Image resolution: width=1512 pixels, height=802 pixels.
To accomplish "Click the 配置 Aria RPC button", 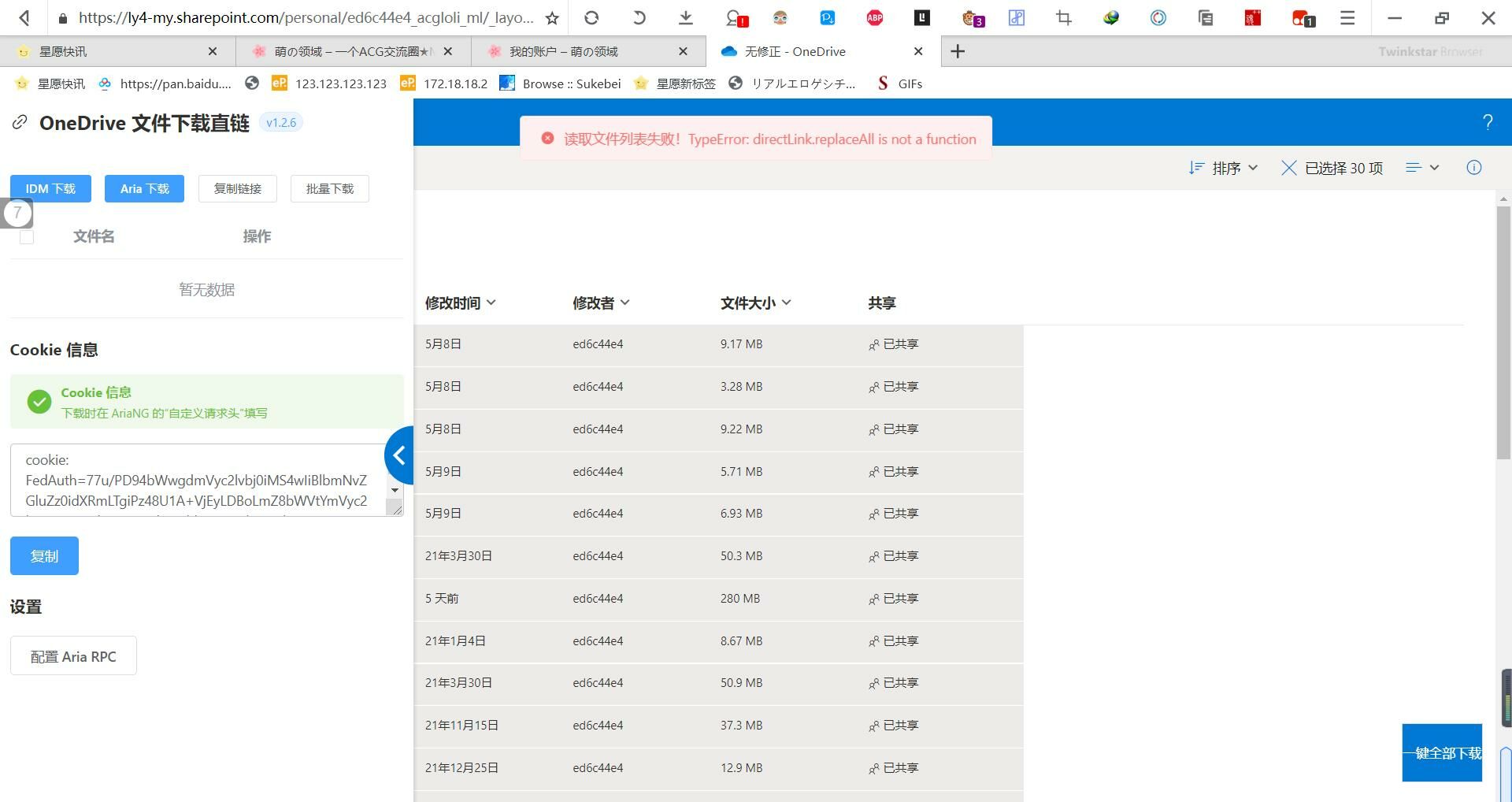I will 73,656.
